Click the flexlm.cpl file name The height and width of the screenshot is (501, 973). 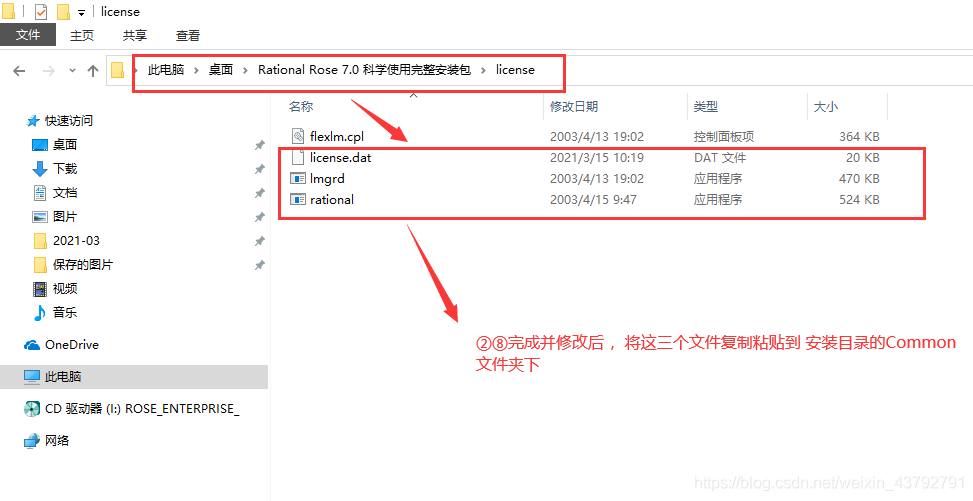[x=337, y=137]
